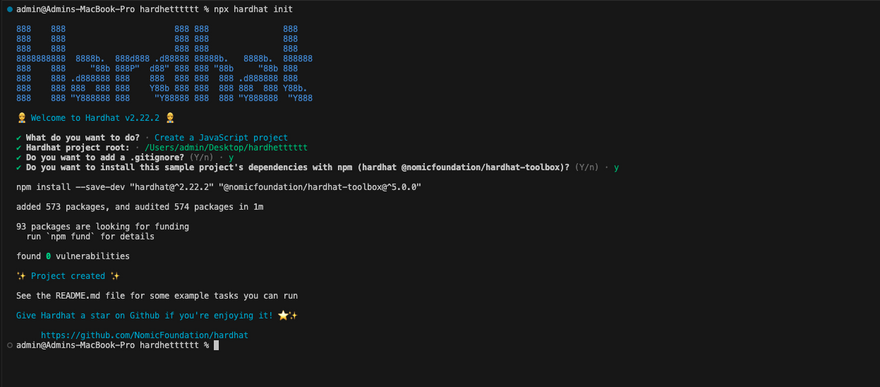The width and height of the screenshot is (880, 387).
Task: Click the 'Create a JavaScript project' answer
Action: pos(221,137)
